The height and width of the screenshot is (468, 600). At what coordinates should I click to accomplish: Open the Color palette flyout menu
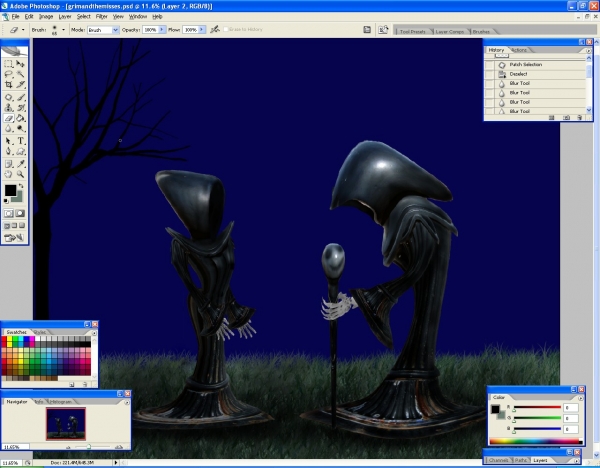(x=580, y=398)
